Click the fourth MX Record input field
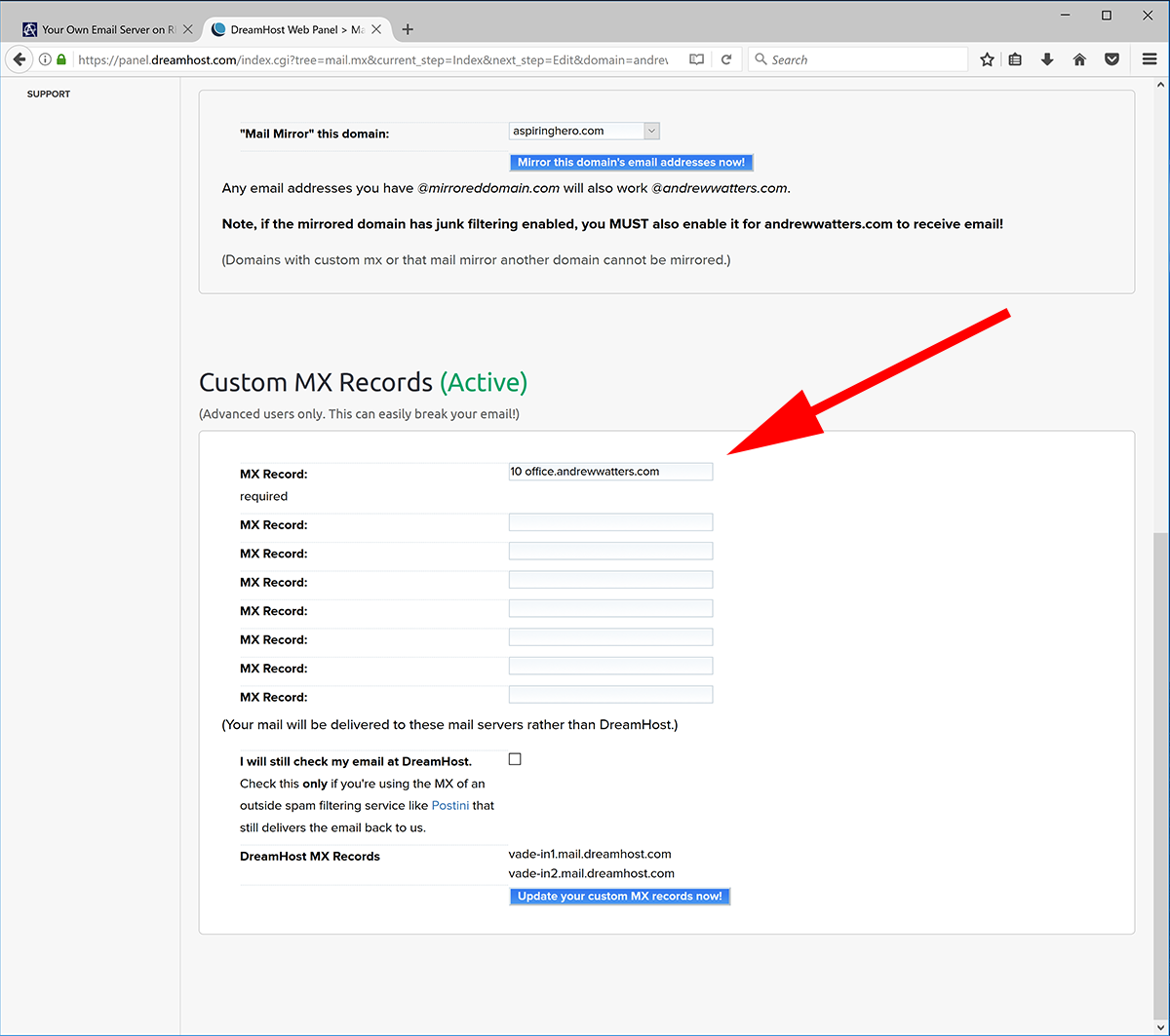1170x1036 pixels. point(610,580)
